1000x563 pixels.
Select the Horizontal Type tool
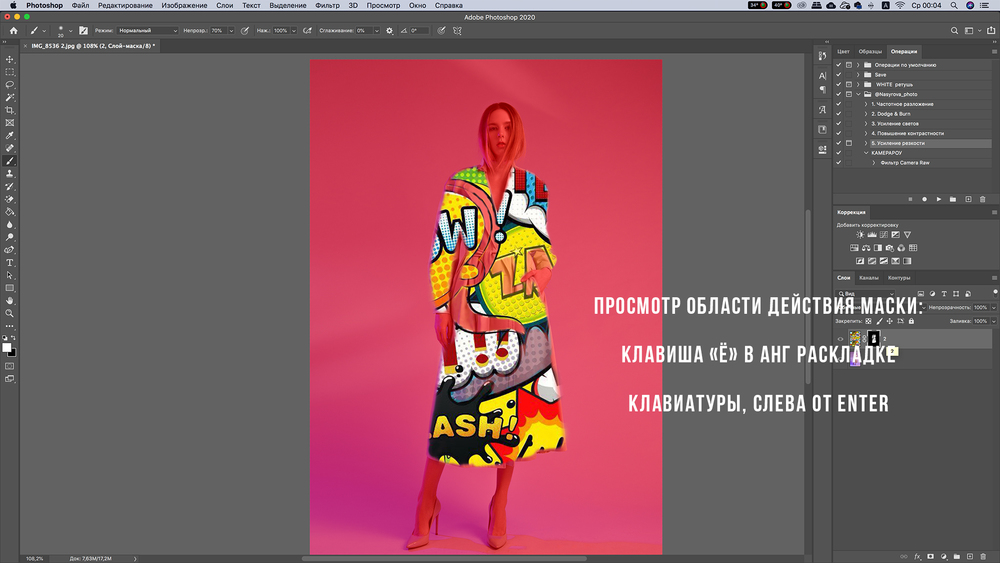click(10, 262)
